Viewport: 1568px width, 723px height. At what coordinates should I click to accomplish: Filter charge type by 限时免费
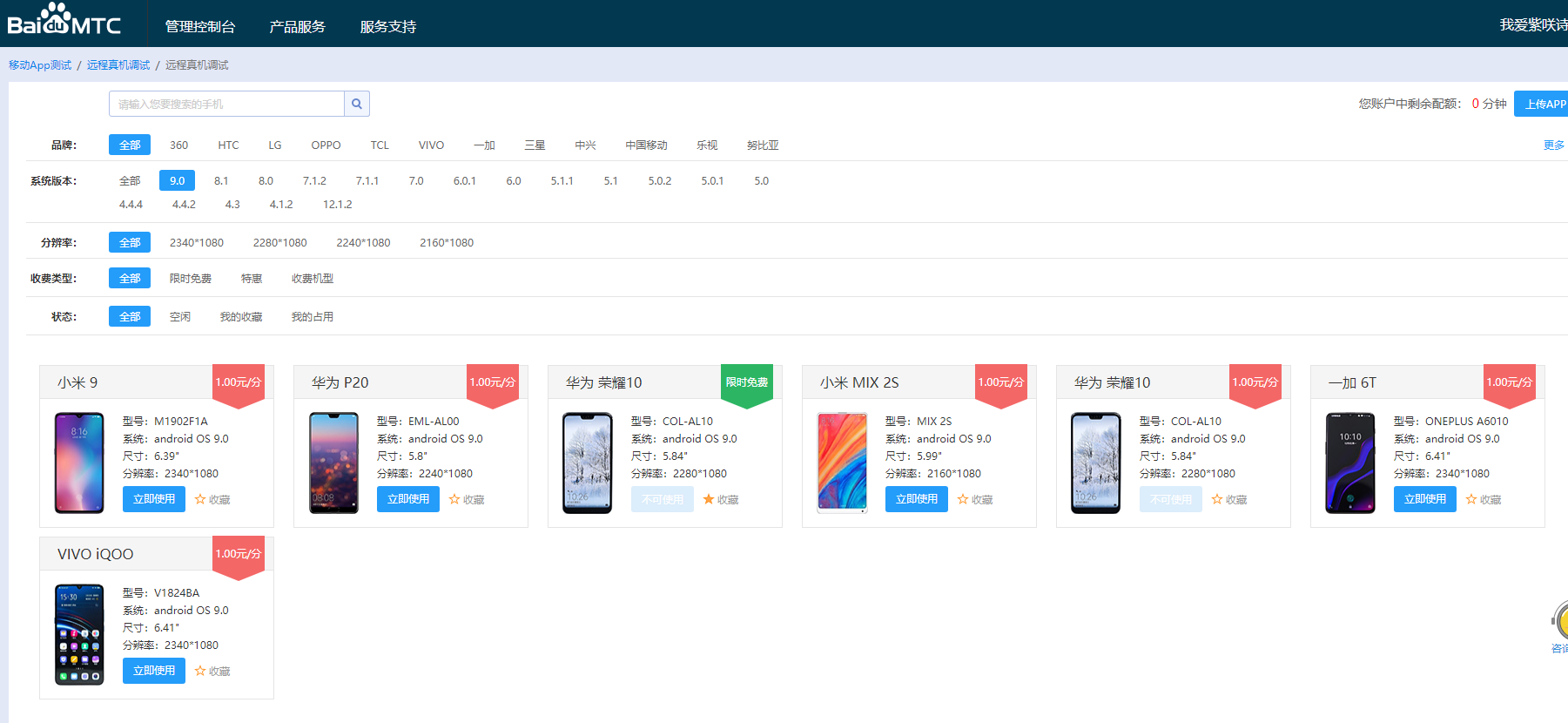191,279
